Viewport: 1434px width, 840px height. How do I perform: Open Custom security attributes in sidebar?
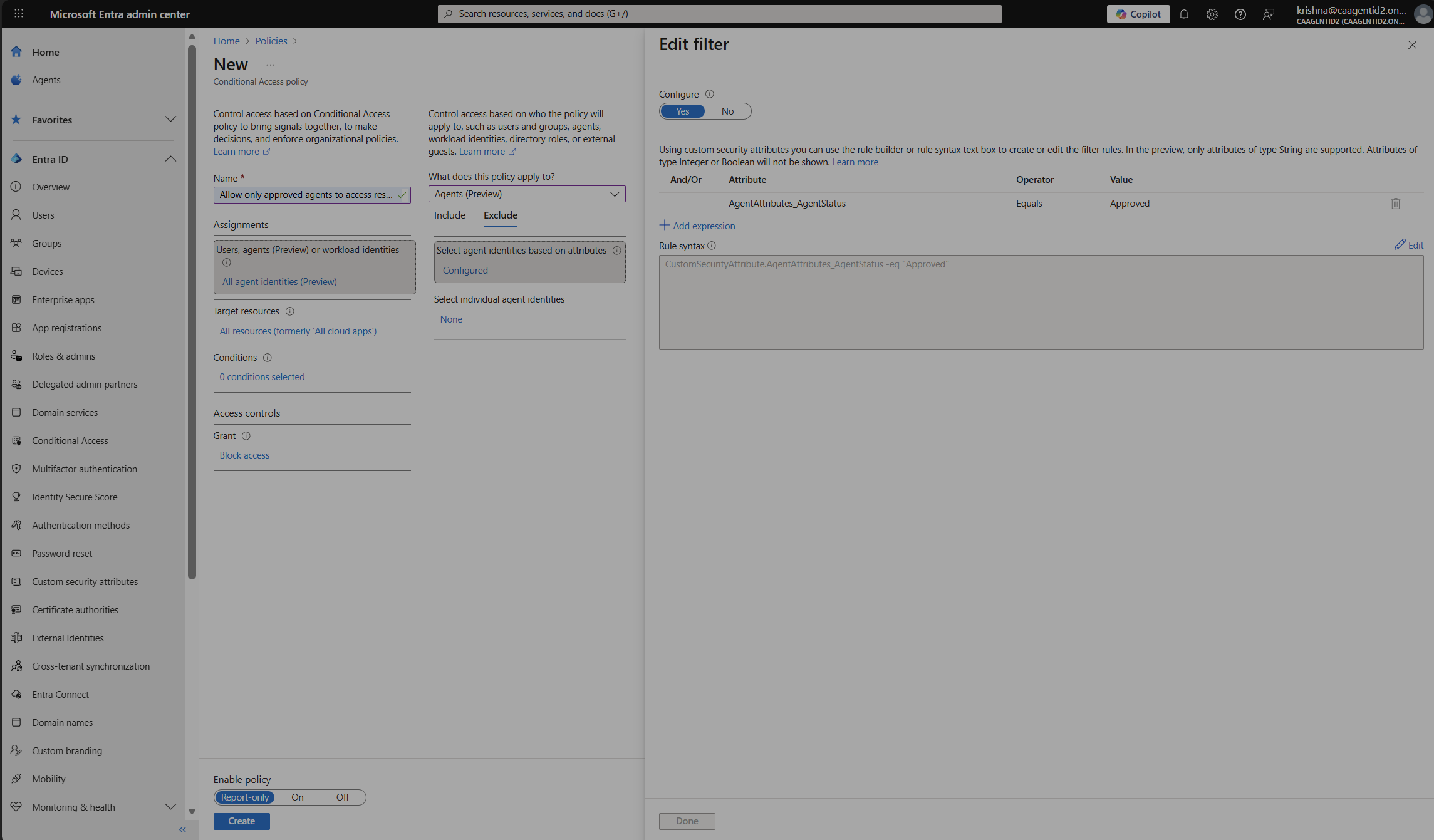click(85, 582)
